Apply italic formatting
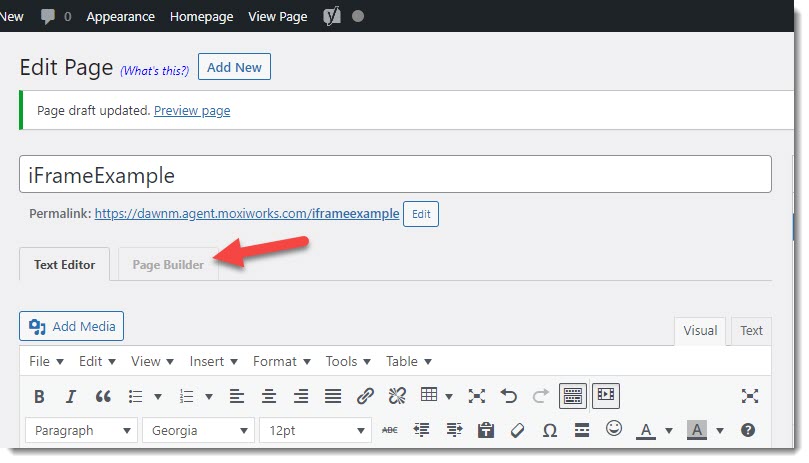 [71, 396]
